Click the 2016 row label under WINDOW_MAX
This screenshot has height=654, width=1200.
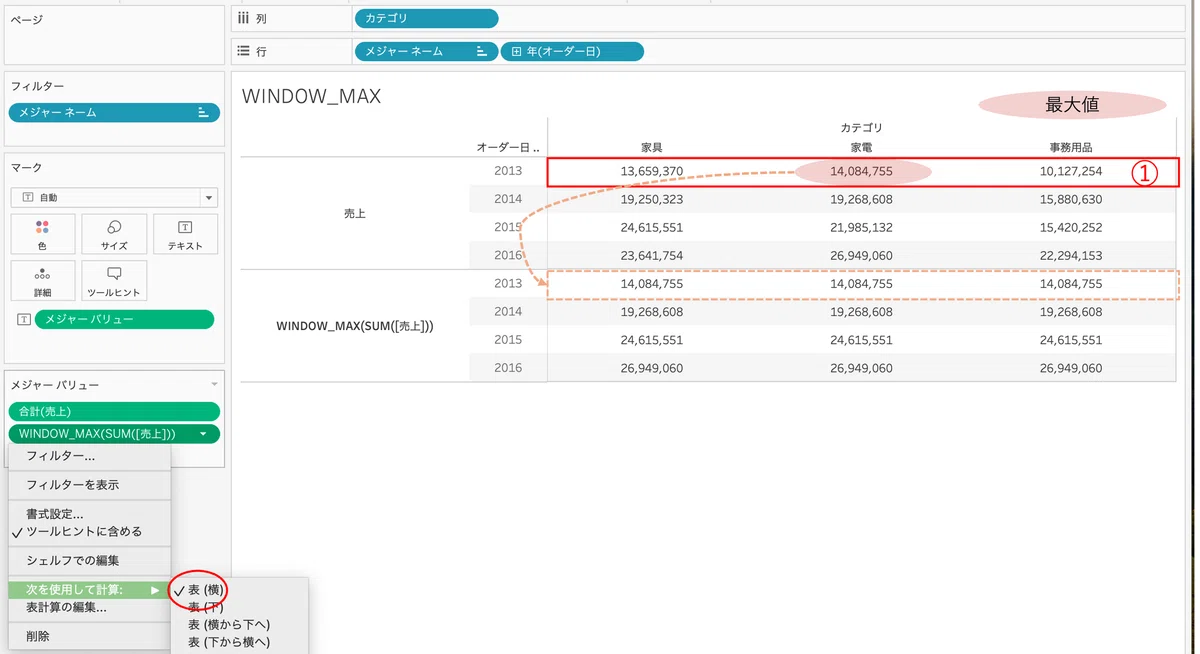(508, 368)
